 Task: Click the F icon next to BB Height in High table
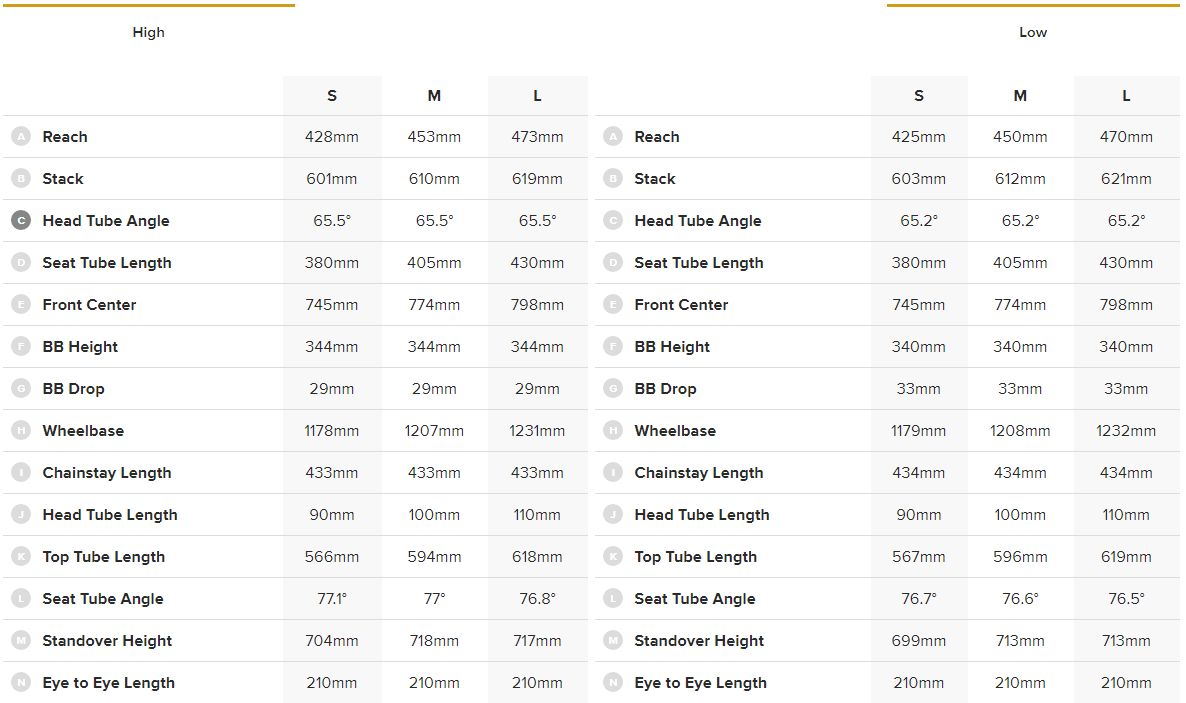pos(21,347)
